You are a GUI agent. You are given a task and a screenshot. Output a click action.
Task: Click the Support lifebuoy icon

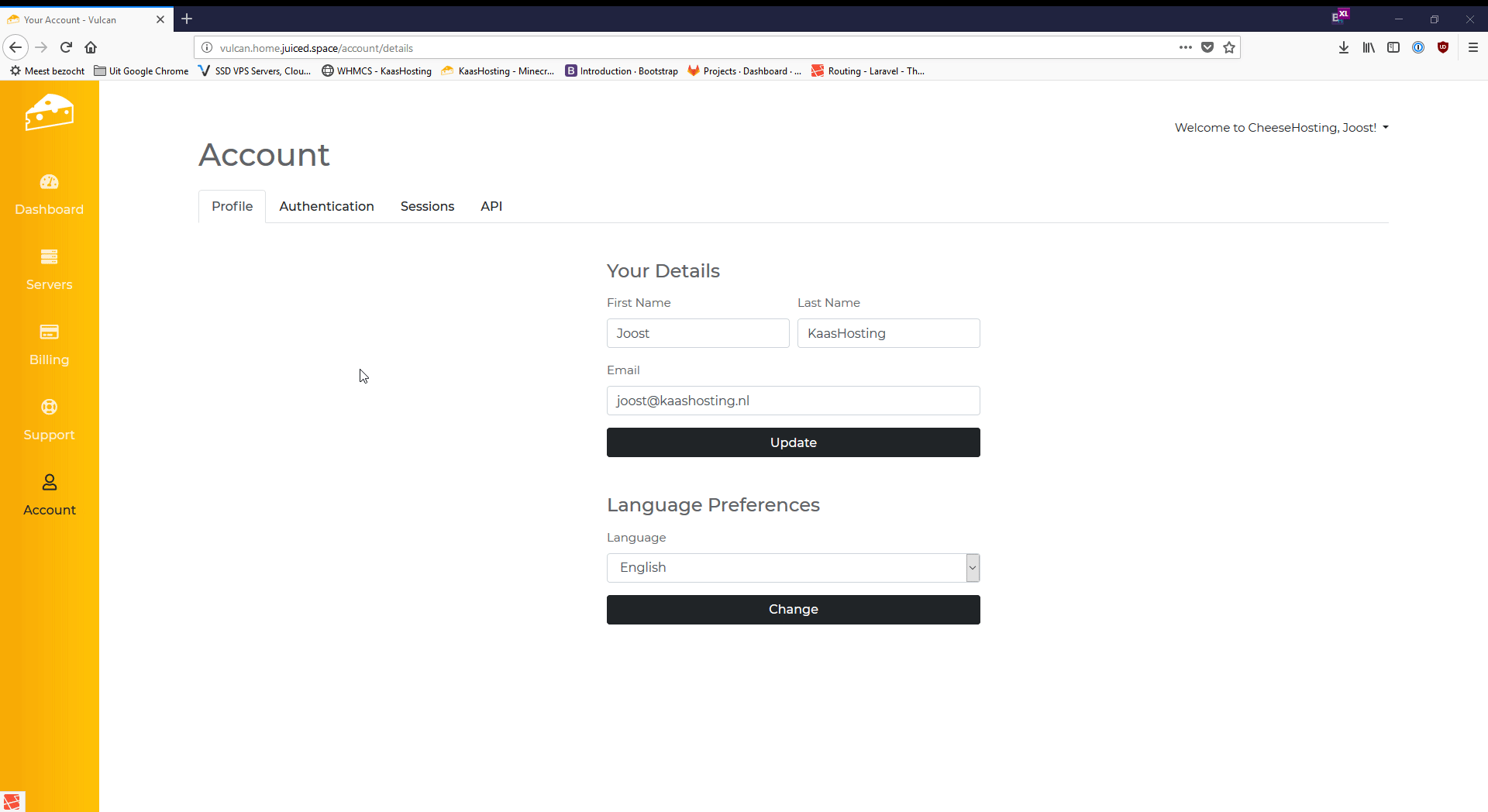49,408
